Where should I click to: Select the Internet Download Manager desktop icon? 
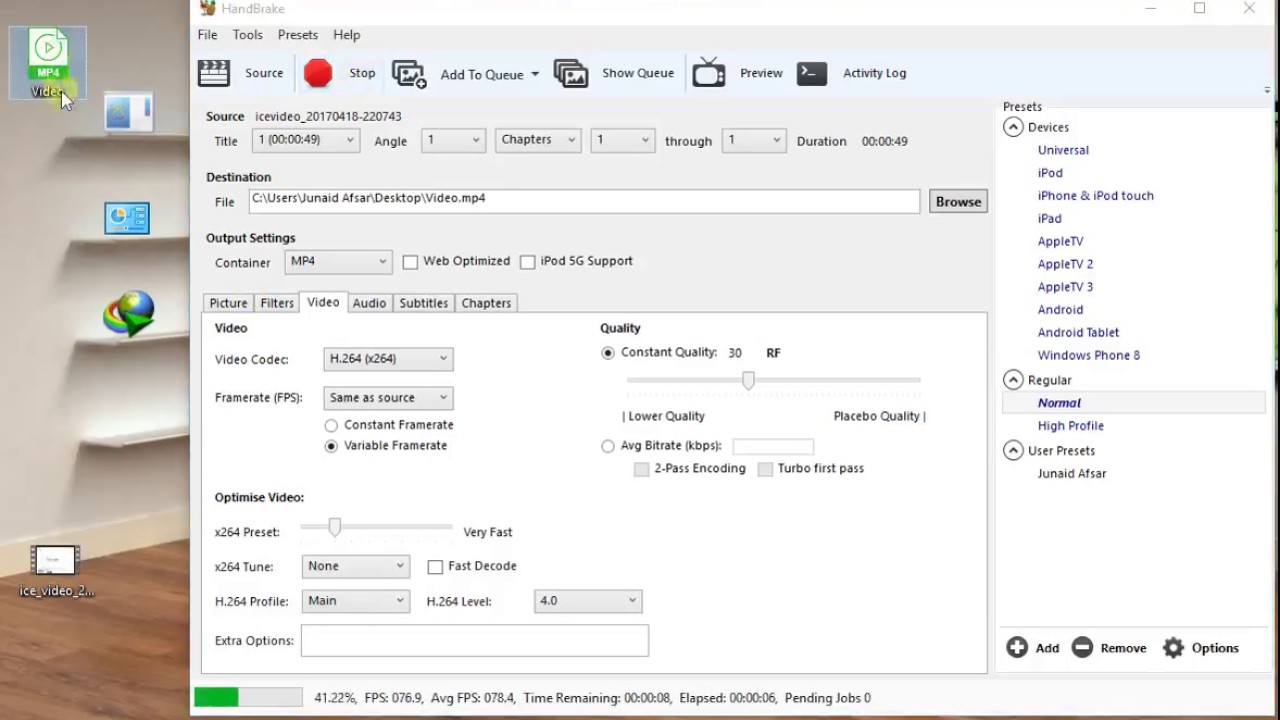(x=128, y=313)
